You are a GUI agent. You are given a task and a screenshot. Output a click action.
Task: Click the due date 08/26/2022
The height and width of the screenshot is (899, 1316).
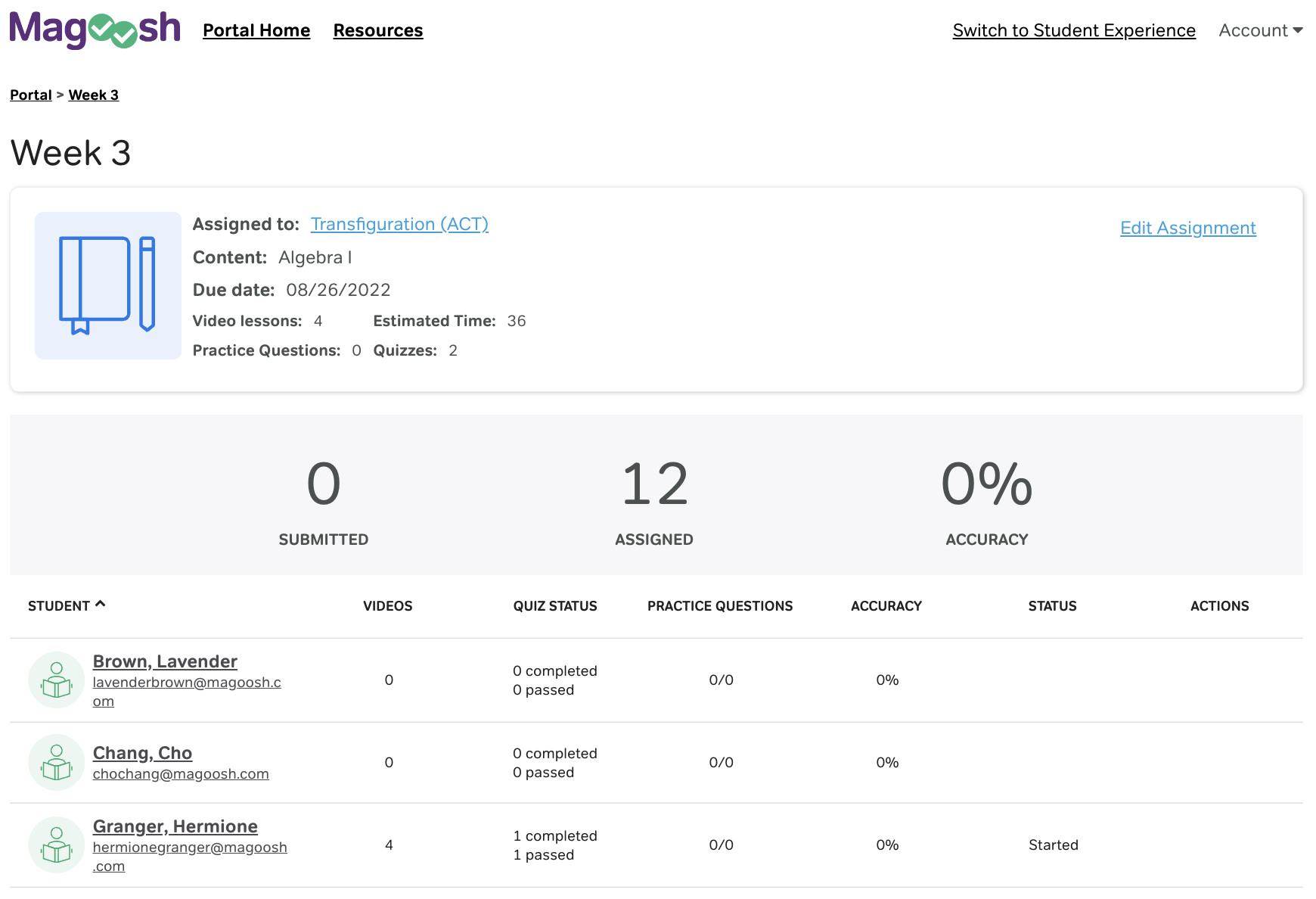[338, 290]
